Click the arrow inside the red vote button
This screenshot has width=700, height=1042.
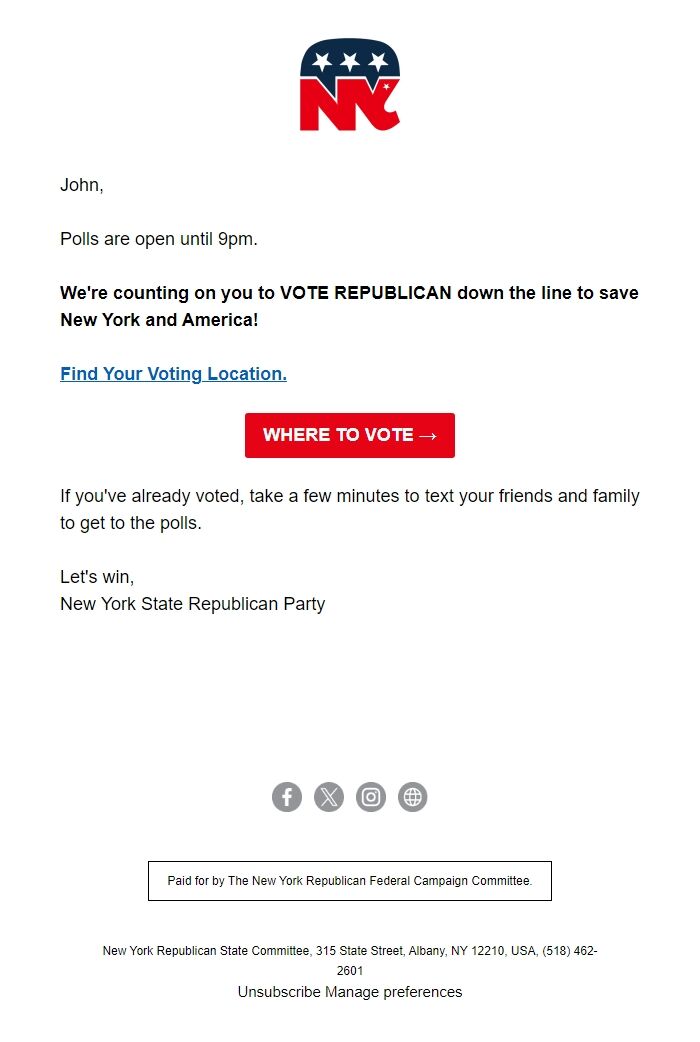coord(430,435)
